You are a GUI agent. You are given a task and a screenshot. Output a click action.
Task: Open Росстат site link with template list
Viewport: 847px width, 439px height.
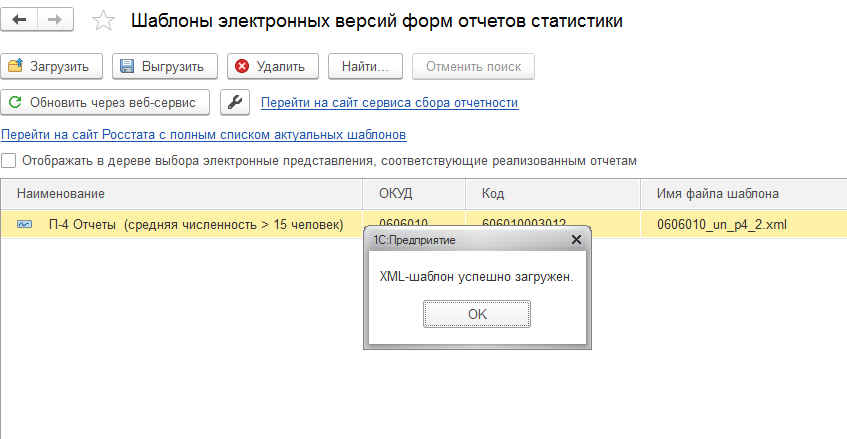204,134
